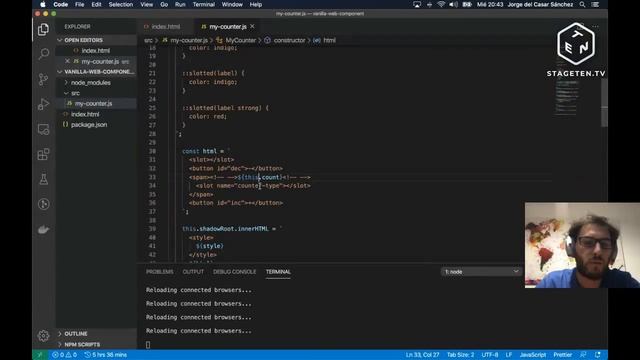Open the terminal selector dropdown '1: node'
Image resolution: width=640 pixels, height=360 pixels.
[x=481, y=272]
